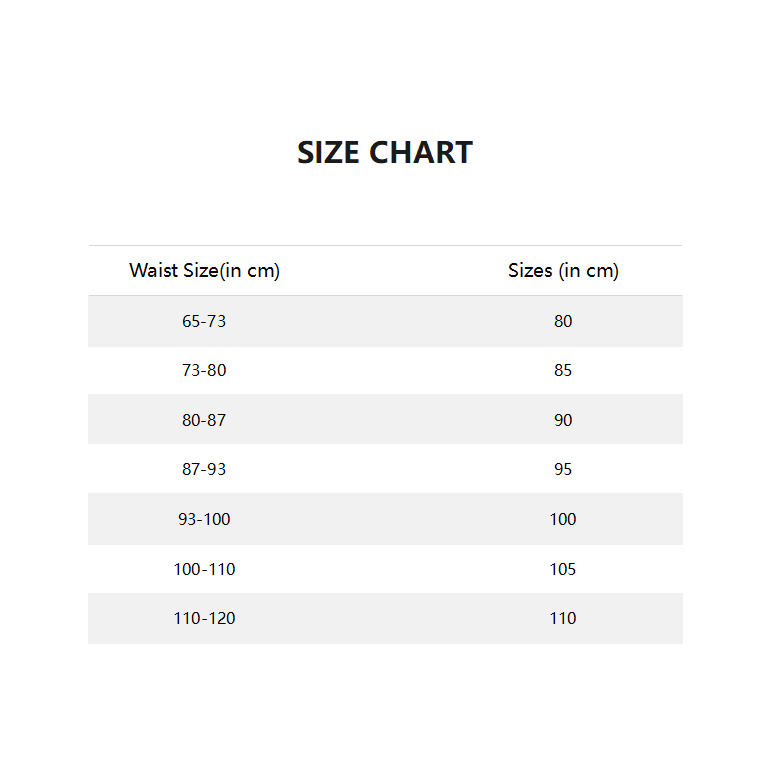Click the size 90 value
The height and width of the screenshot is (776, 776).
tap(563, 420)
